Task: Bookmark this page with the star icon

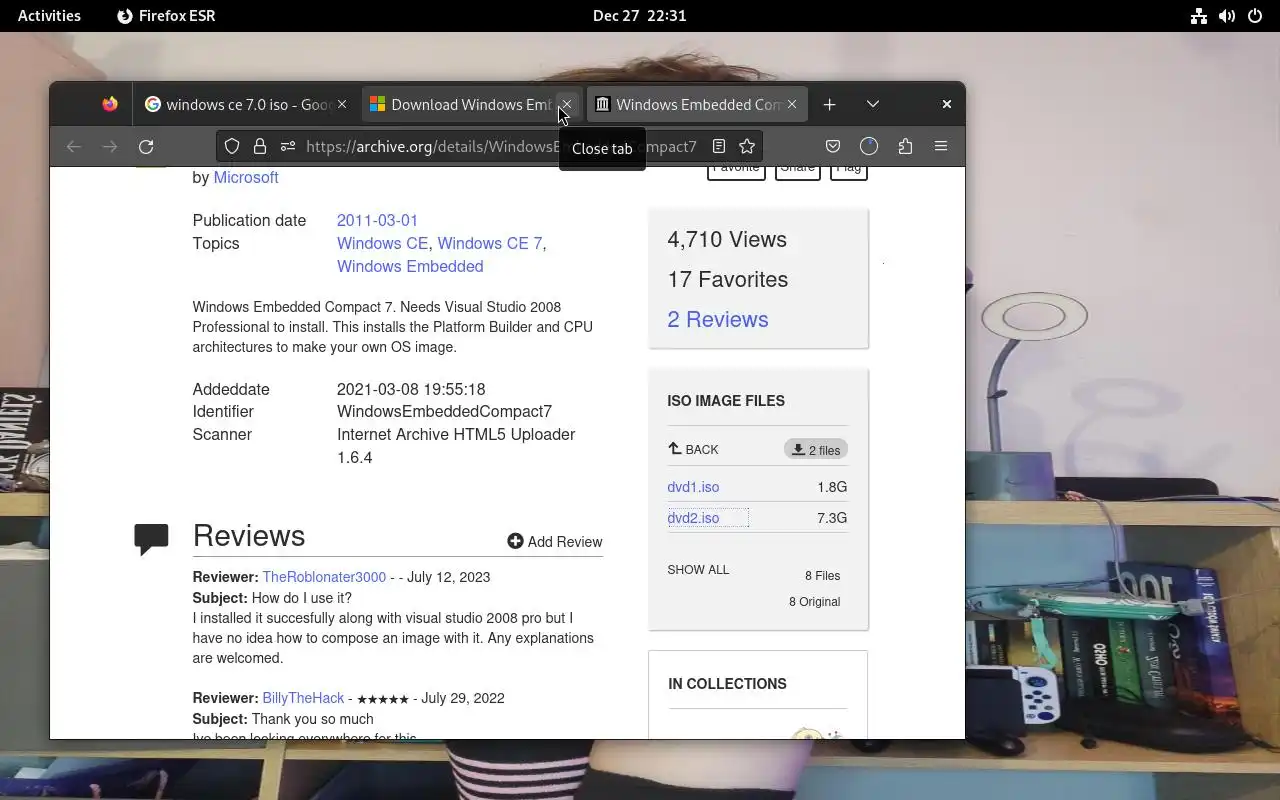Action: click(x=746, y=146)
